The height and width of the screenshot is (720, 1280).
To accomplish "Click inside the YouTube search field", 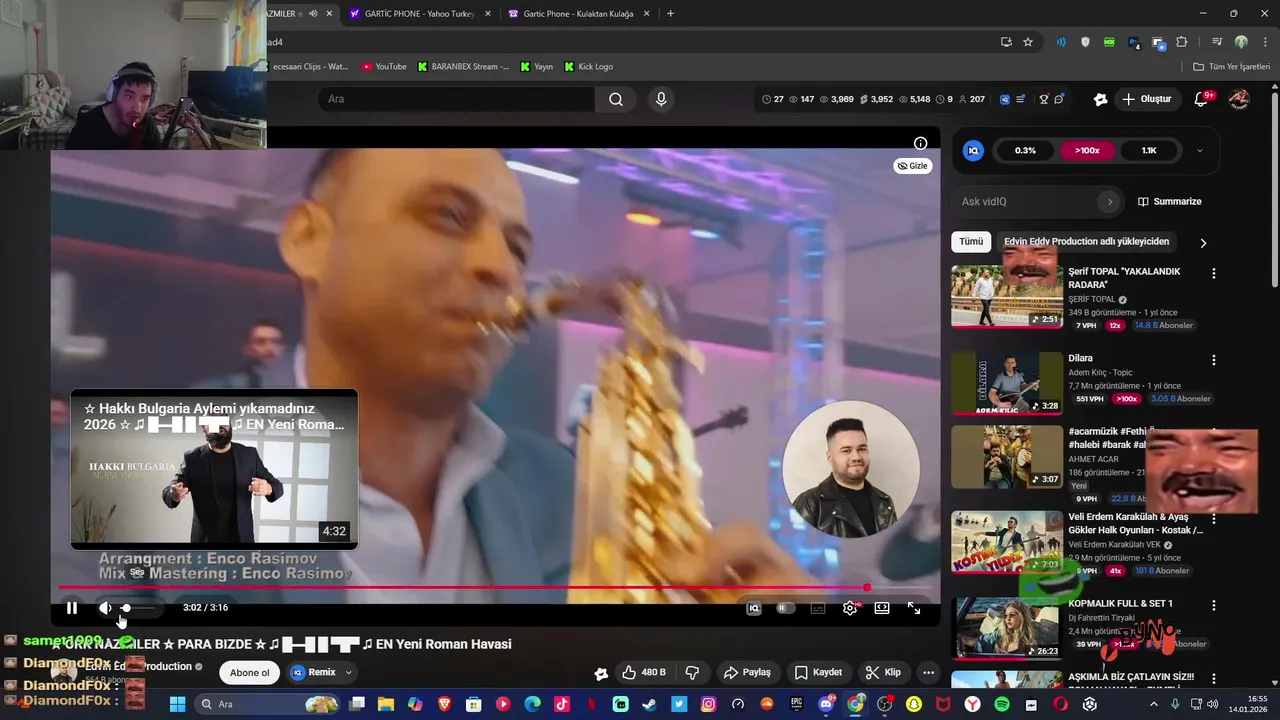I will click(x=456, y=99).
